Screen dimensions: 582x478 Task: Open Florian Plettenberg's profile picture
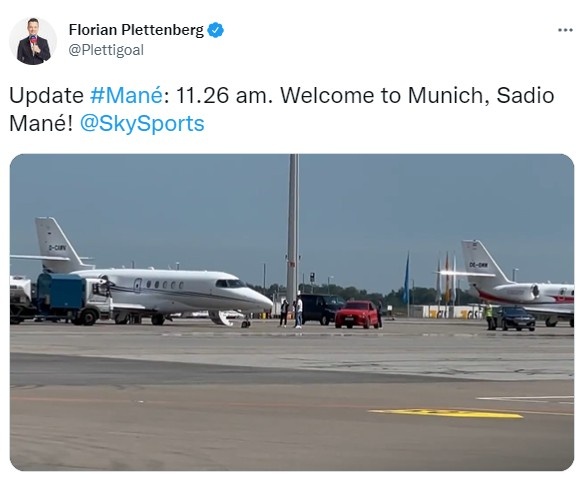click(x=33, y=41)
